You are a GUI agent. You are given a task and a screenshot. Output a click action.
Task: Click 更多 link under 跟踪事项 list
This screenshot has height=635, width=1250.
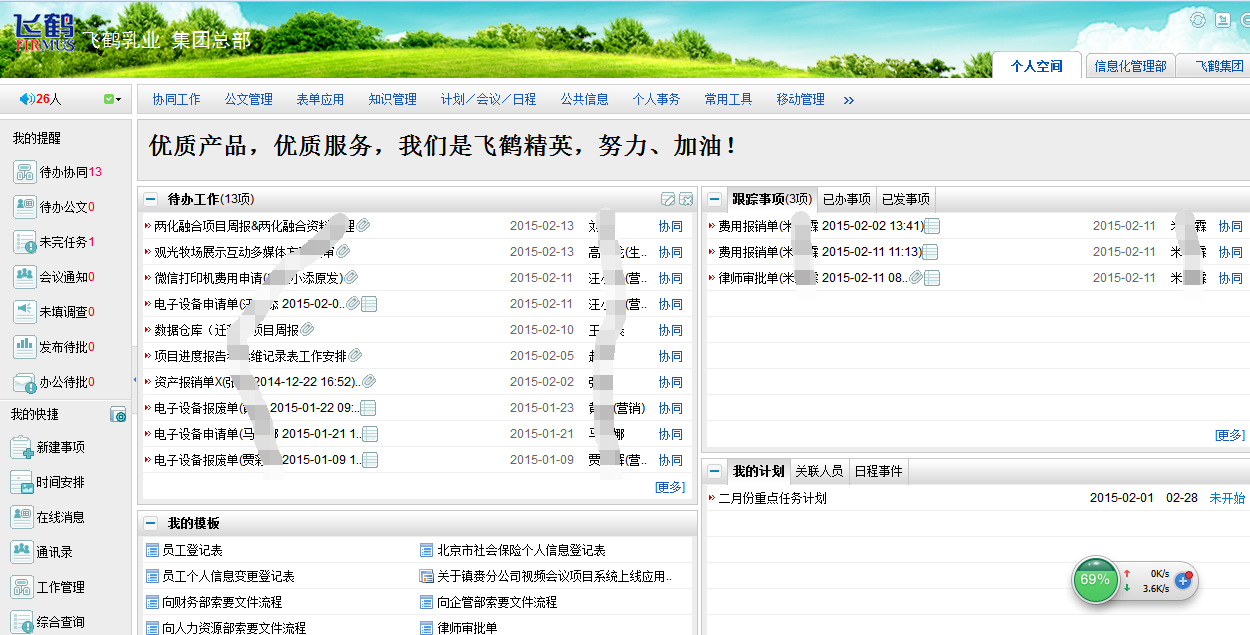tap(1230, 435)
